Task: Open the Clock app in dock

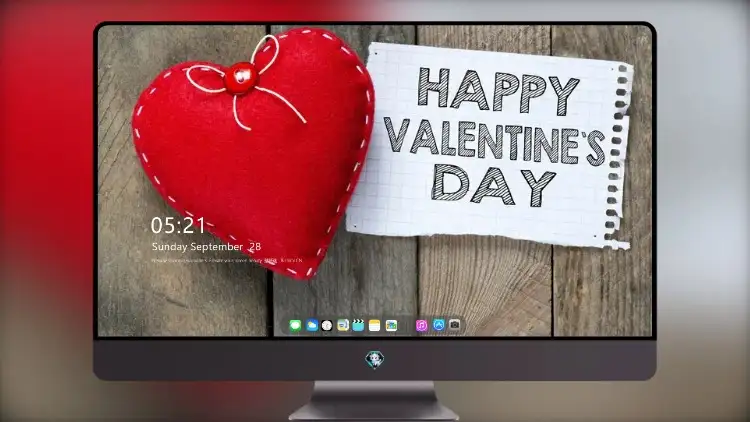Action: click(327, 326)
